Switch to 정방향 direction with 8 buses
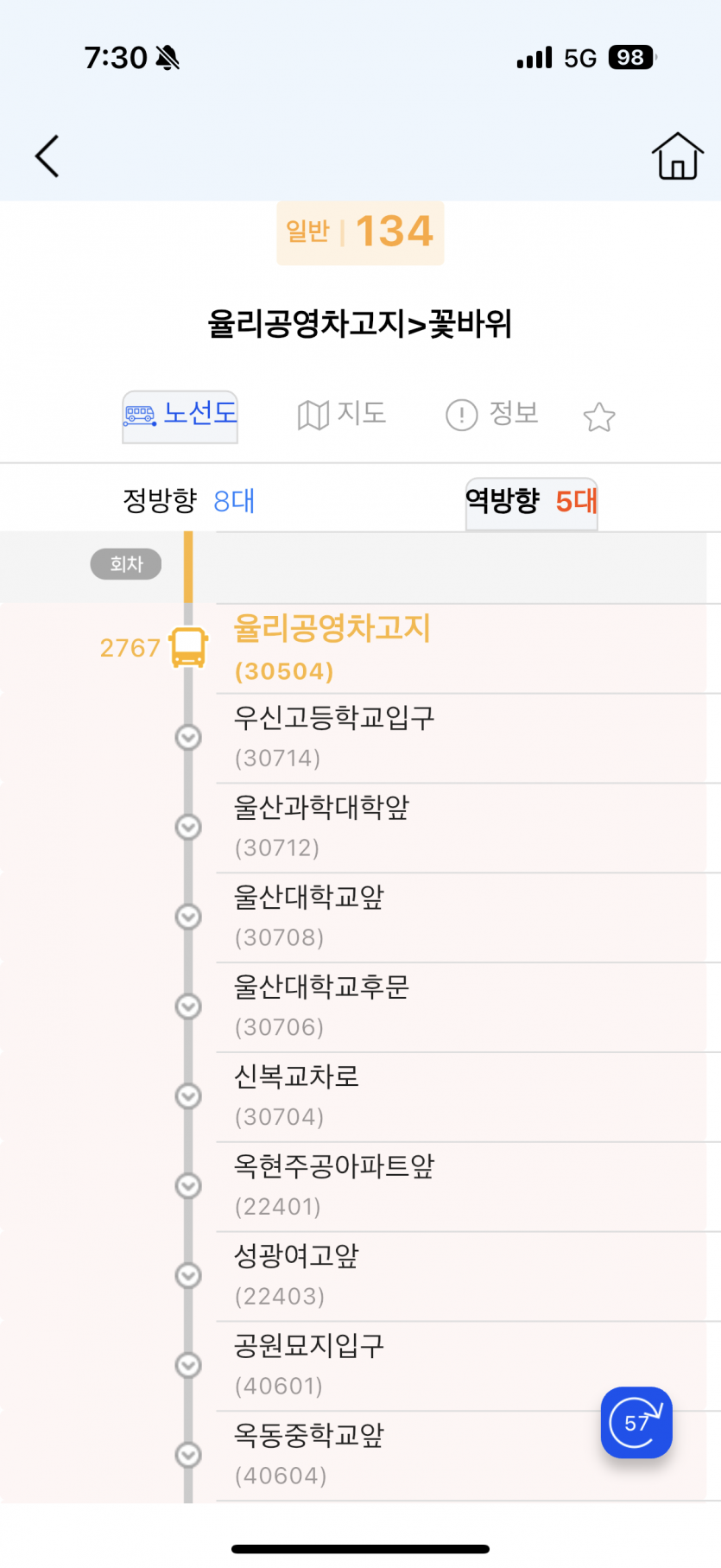Image resolution: width=721 pixels, height=1568 pixels. pyautogui.click(x=188, y=501)
